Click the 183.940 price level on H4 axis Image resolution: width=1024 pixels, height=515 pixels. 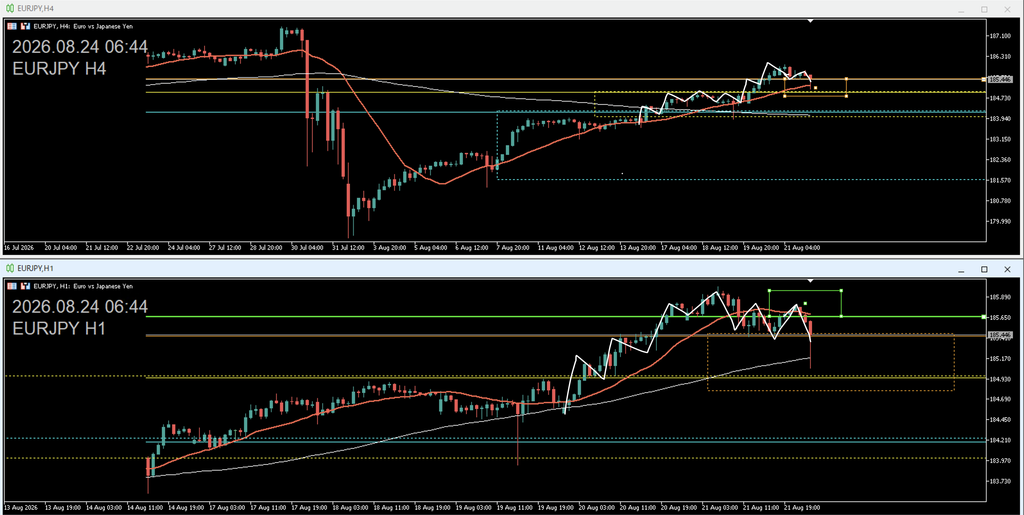1001,119
